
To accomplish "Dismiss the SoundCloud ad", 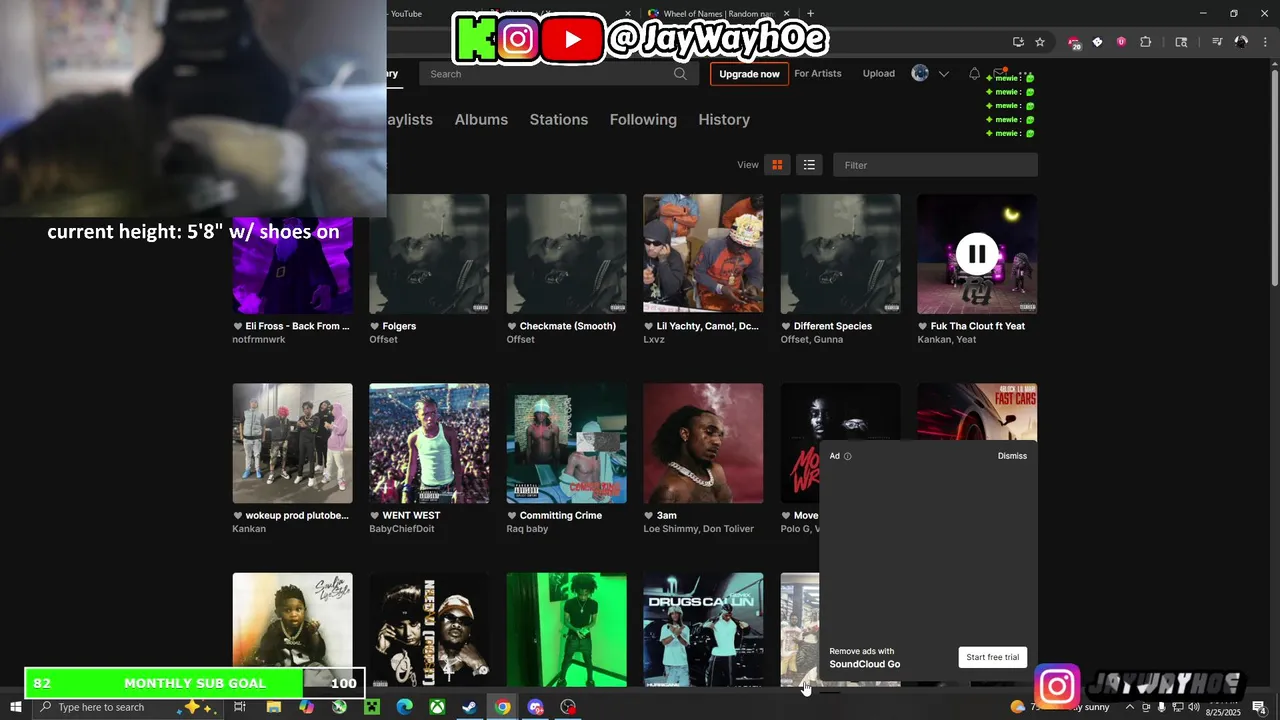I will [1012, 456].
